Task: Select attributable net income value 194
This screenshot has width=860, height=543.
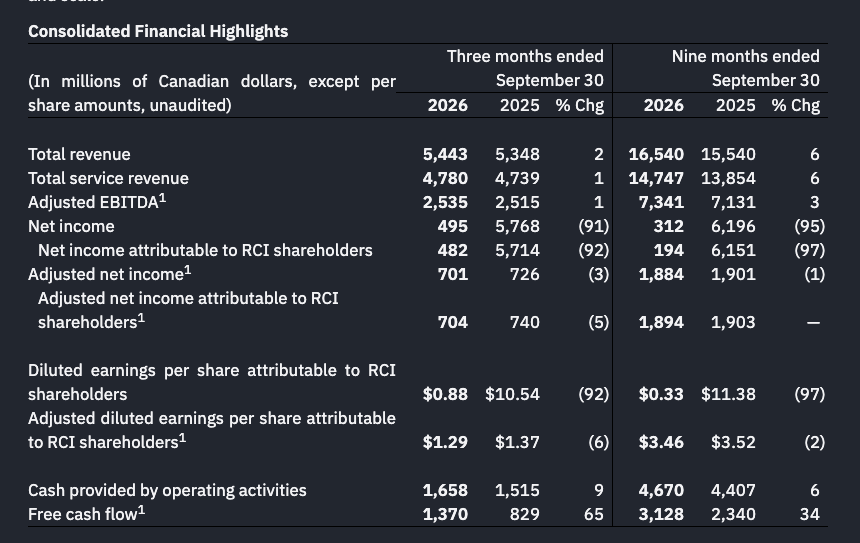Action: pyautogui.click(x=669, y=251)
